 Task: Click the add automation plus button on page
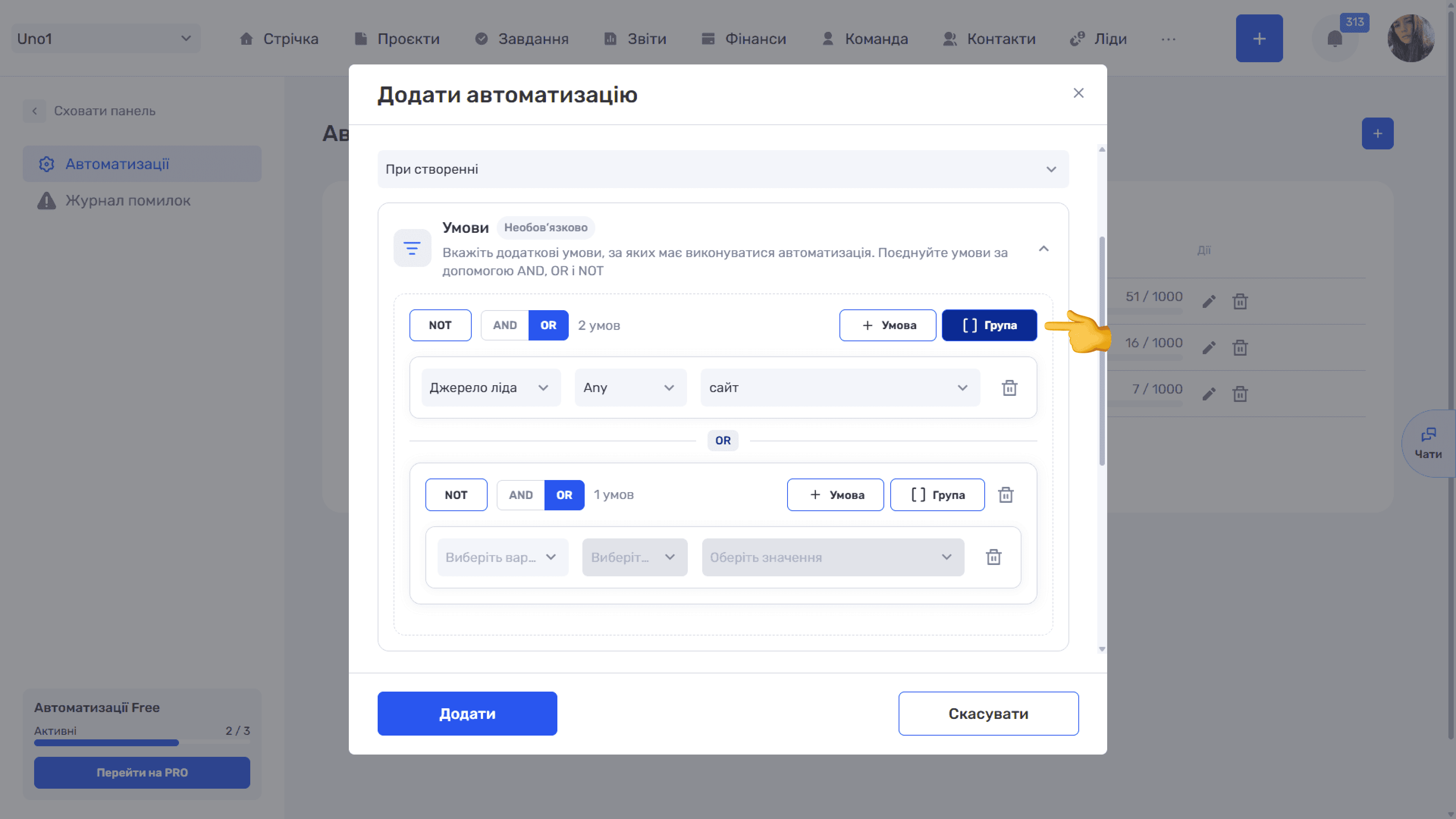coord(1377,133)
